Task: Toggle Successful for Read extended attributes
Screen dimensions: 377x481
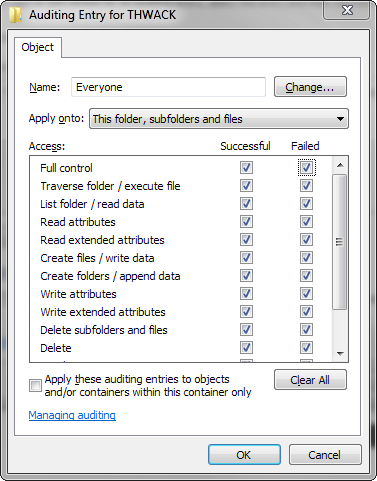Action: [x=246, y=240]
